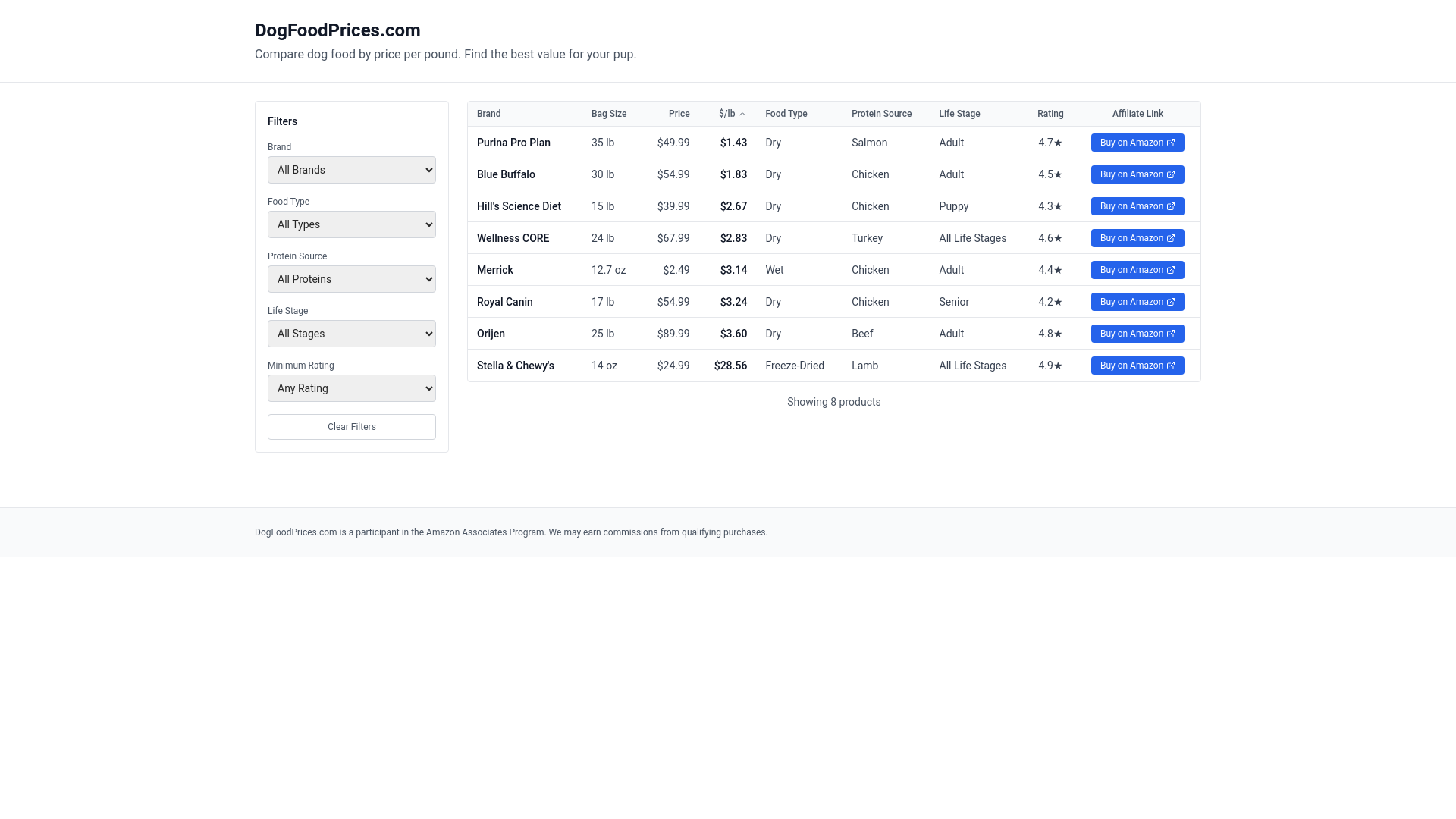Screen dimensions: 1456x819
Task: Click the Affiliate Link column header
Action: pyautogui.click(x=1137, y=114)
